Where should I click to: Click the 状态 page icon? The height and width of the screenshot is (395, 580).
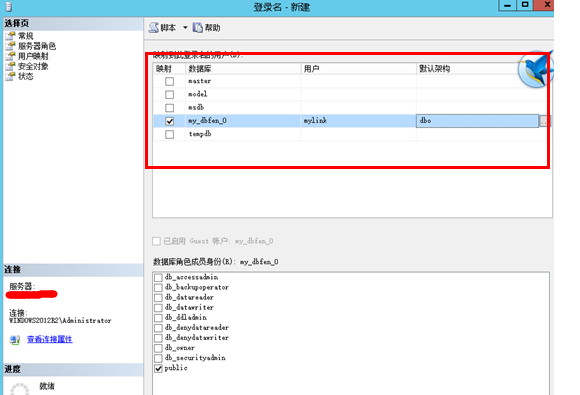point(11,76)
